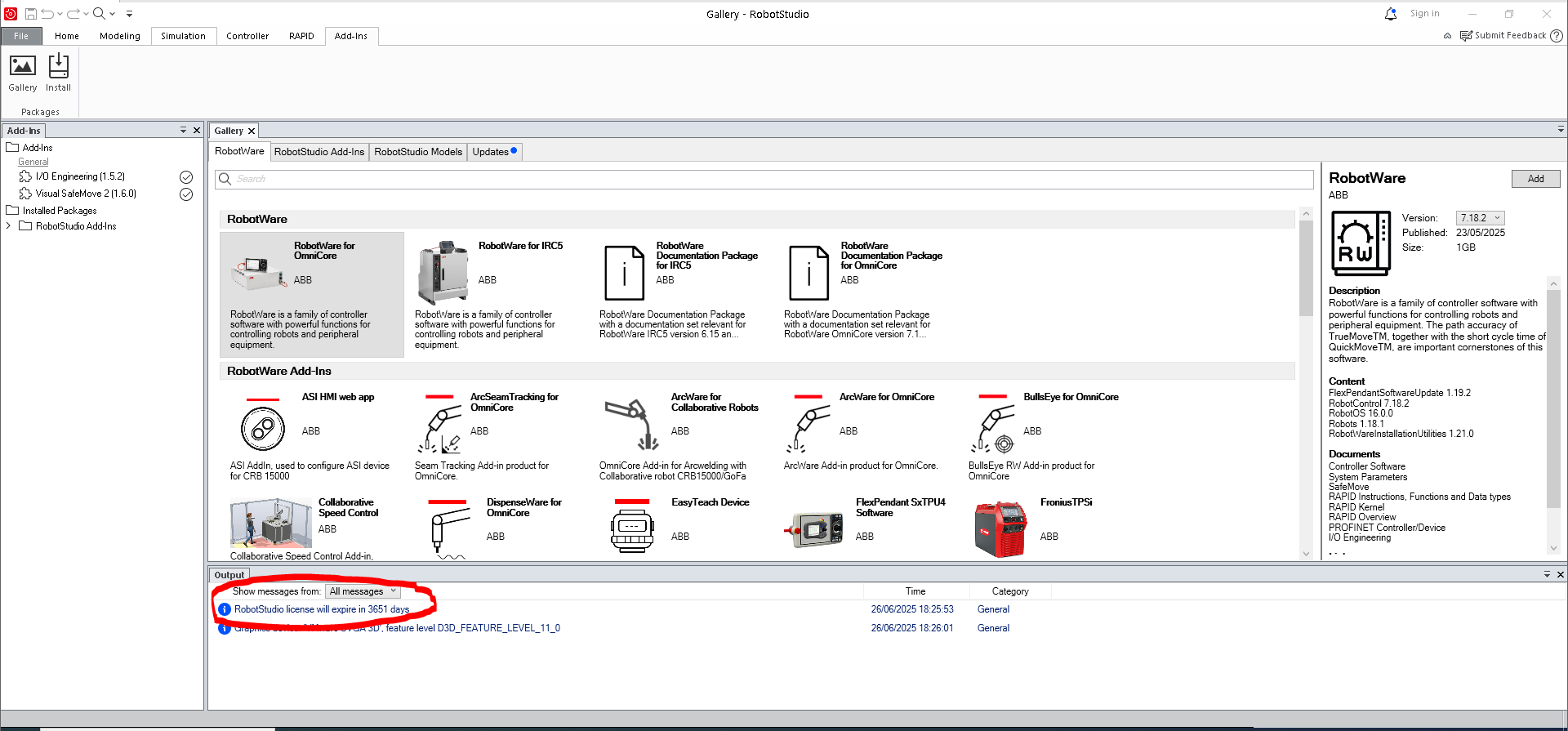Open the File menu
This screenshot has height=731, width=1568.
pyautogui.click(x=21, y=36)
